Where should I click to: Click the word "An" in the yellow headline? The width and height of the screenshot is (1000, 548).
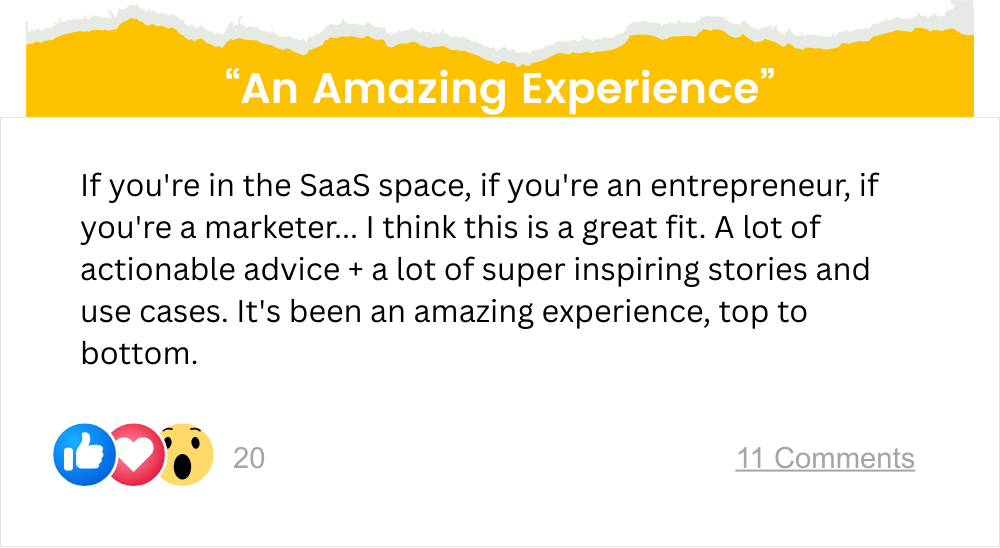tap(269, 88)
